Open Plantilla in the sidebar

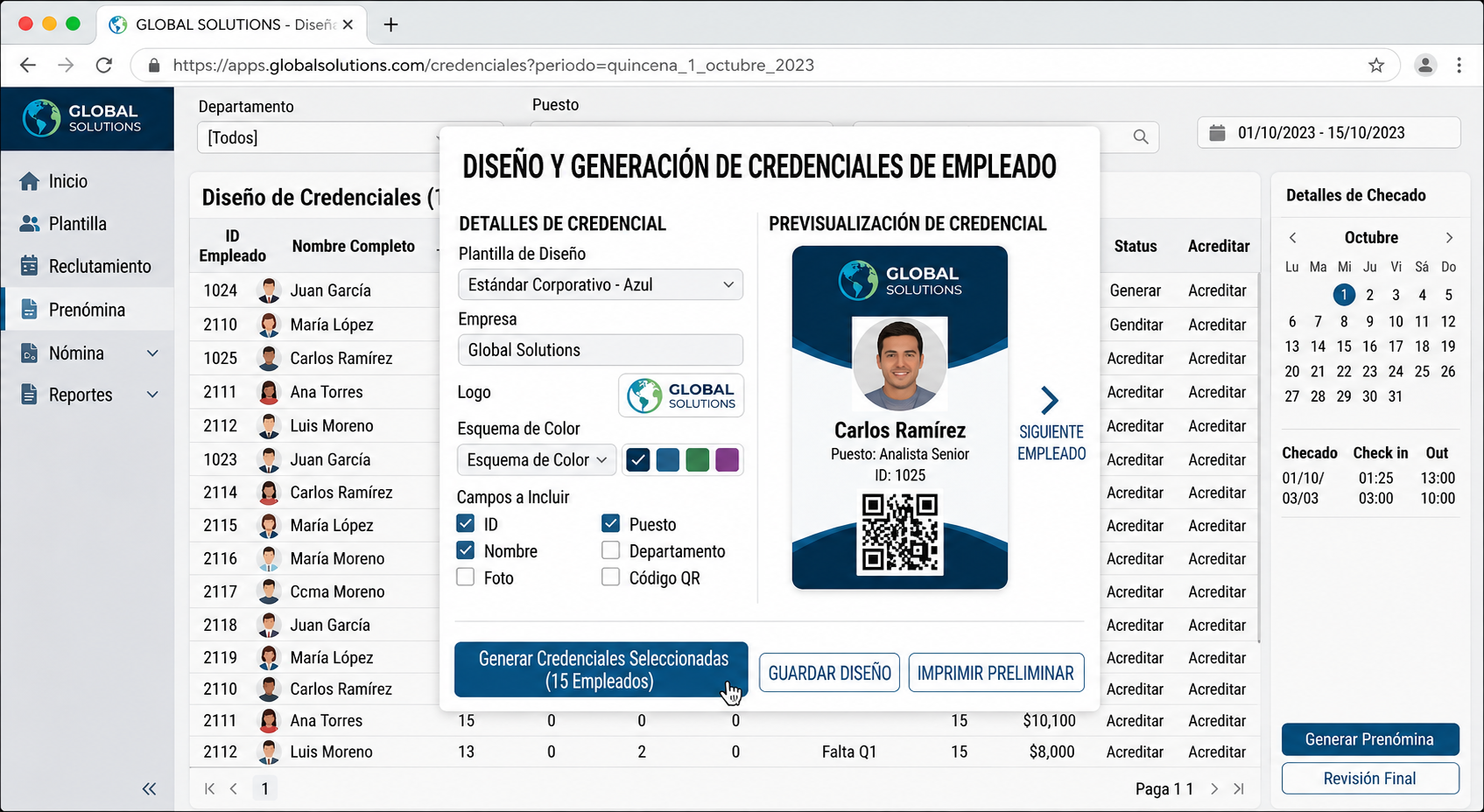(88, 224)
